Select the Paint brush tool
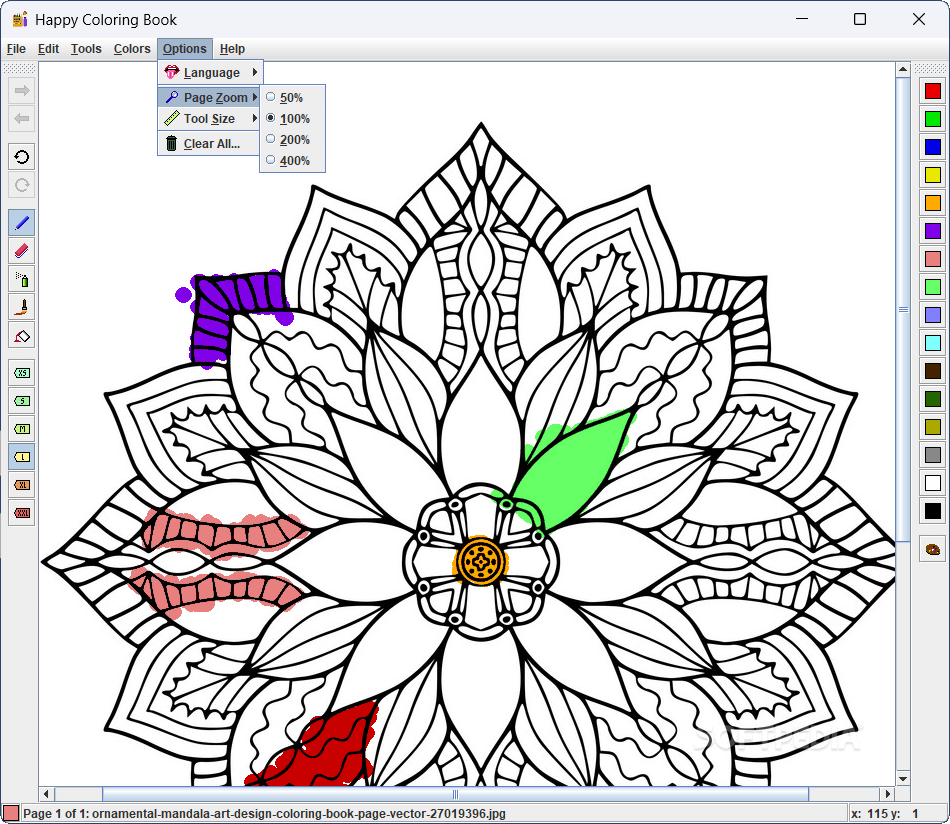Screen dimensions: 950x824 coord(22,307)
